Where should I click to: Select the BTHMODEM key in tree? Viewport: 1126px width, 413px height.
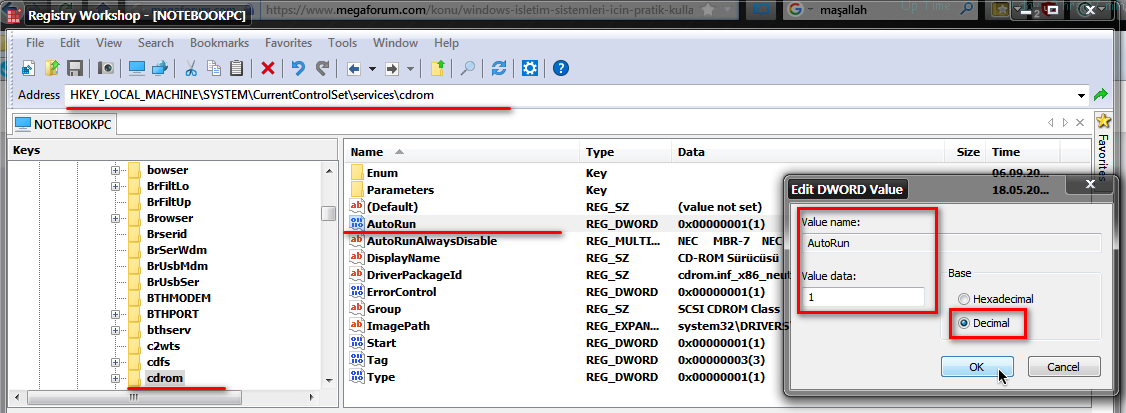[x=180, y=297]
